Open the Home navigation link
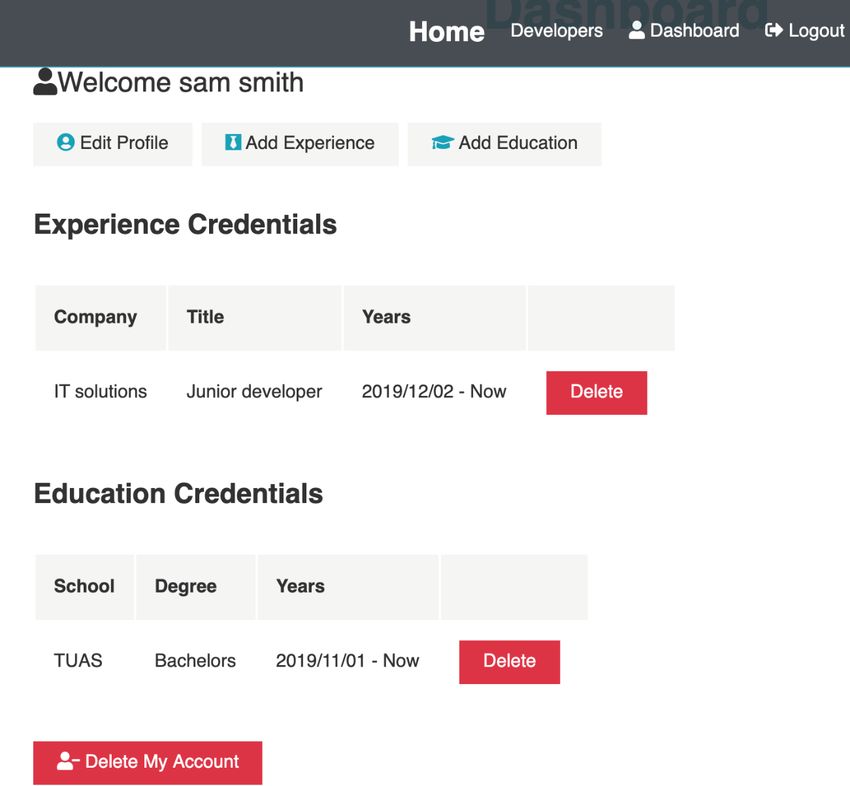The width and height of the screenshot is (850, 786). click(447, 31)
